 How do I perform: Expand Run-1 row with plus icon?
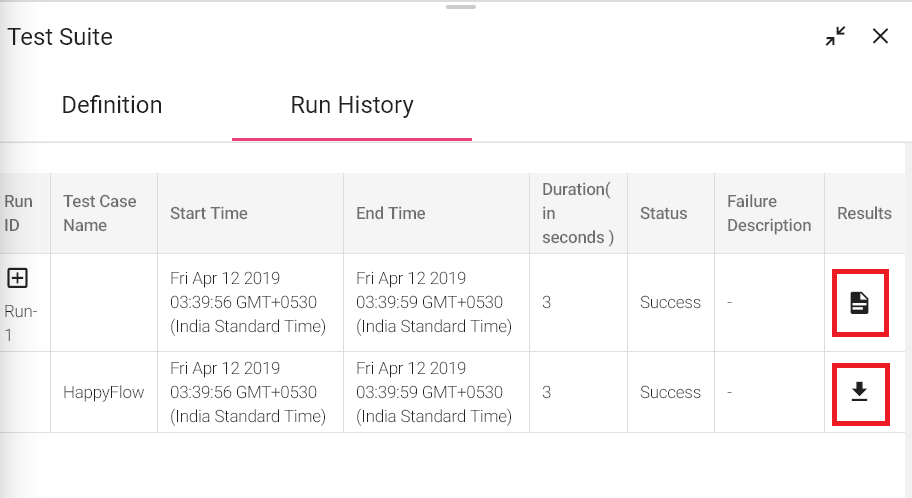(17, 278)
